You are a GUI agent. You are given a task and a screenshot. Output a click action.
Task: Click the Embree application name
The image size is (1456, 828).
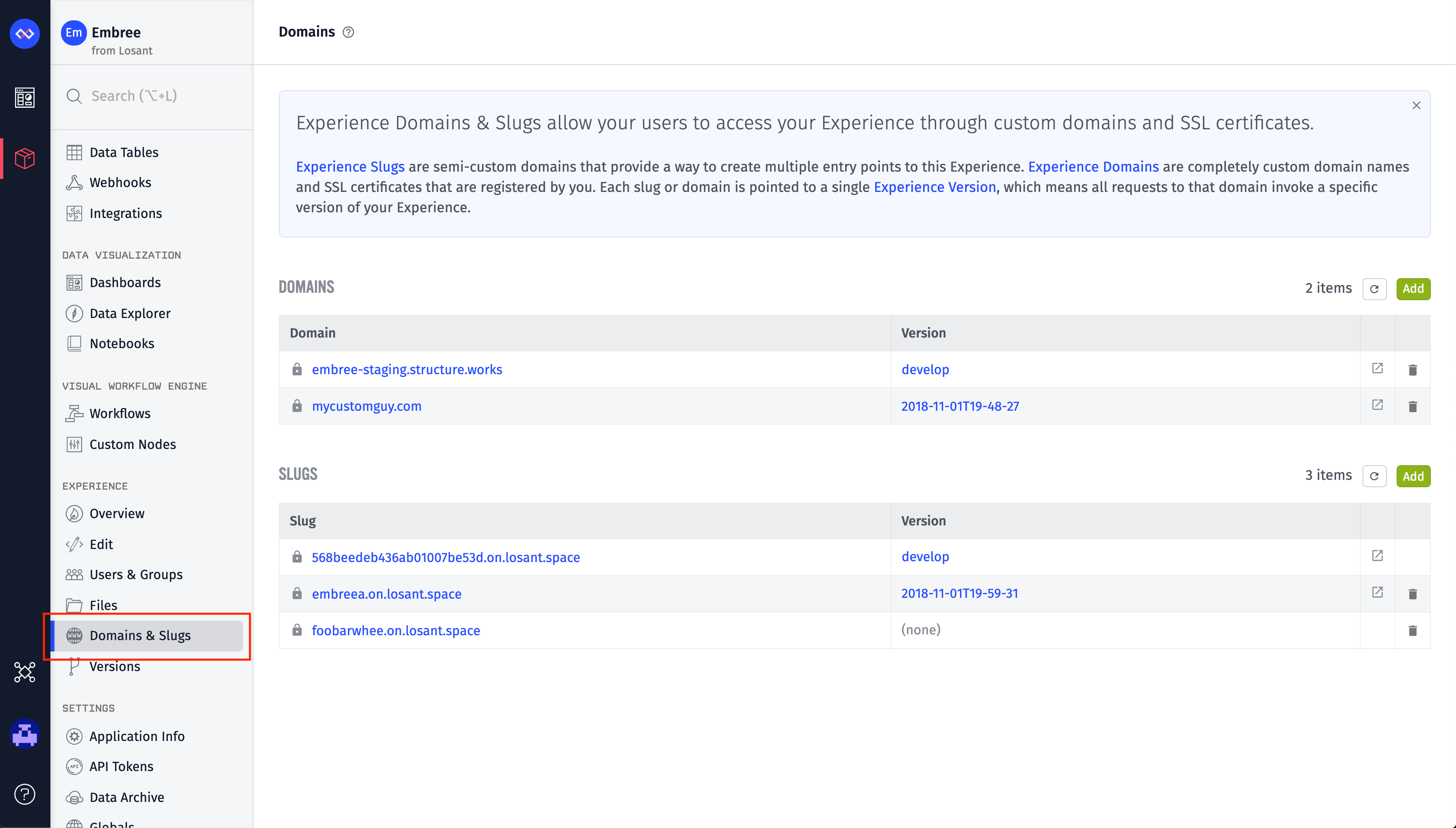(116, 33)
